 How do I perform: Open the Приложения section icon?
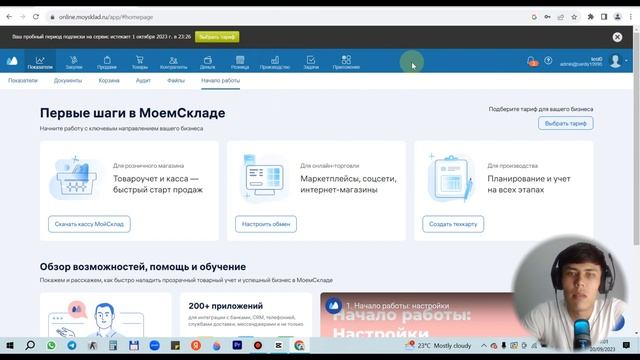pos(346,62)
